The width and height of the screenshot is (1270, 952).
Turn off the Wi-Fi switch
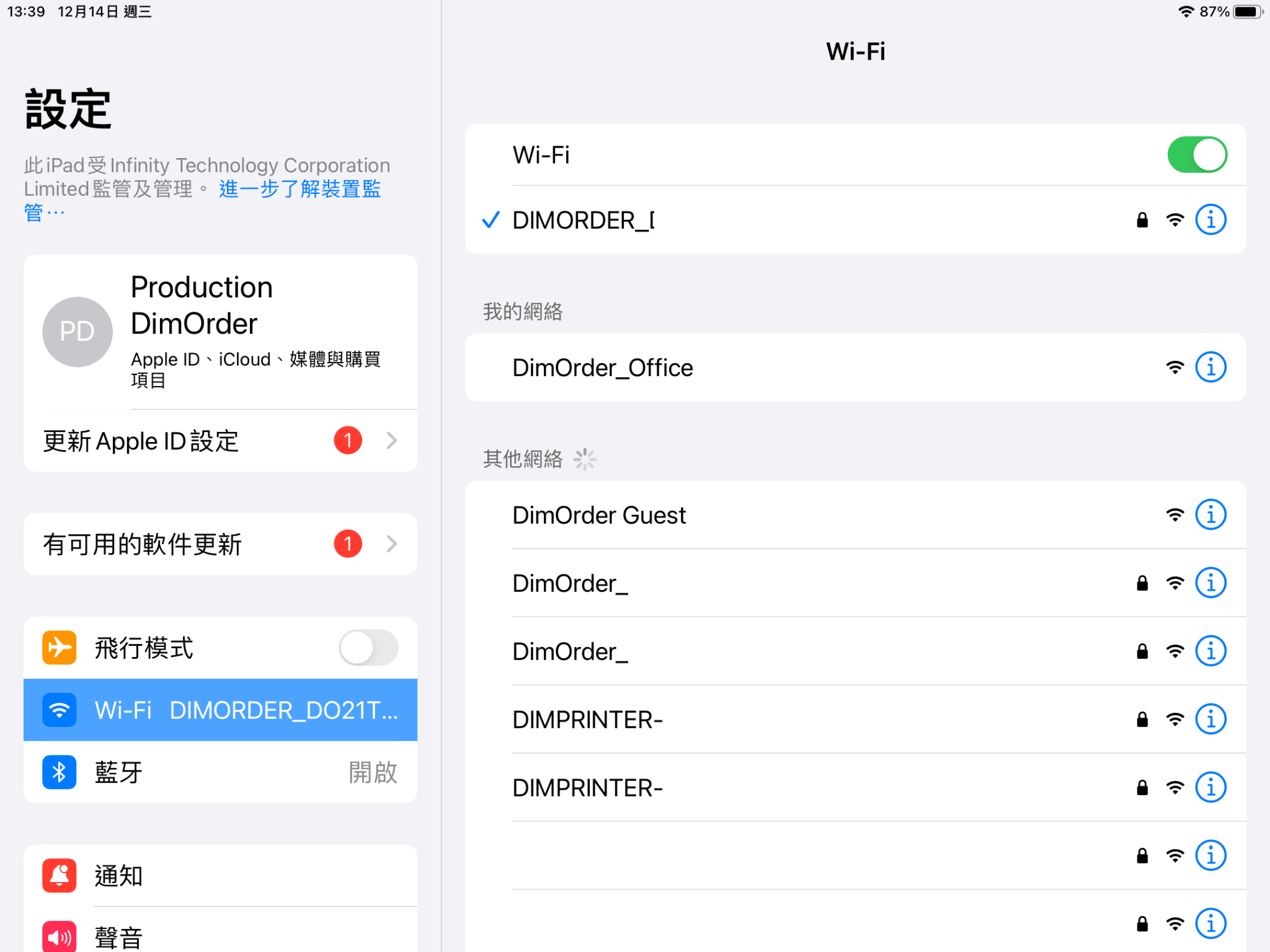pos(1197,155)
